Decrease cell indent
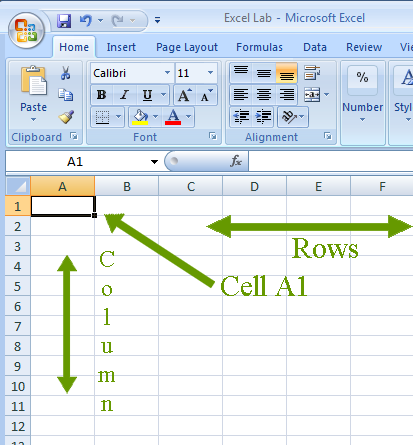 tap(241, 117)
